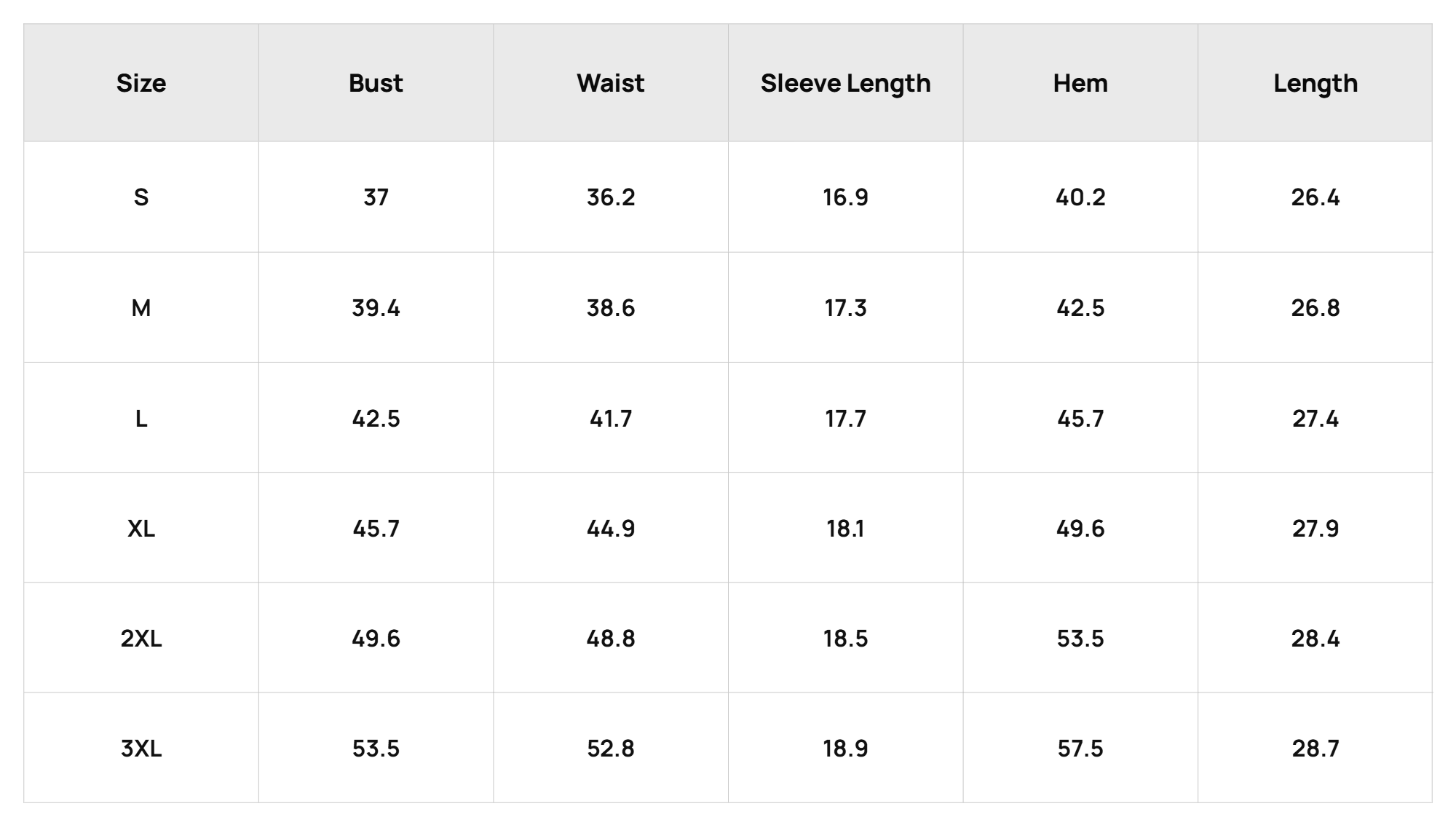
Task: Select the Bust column header
Action: (x=376, y=83)
